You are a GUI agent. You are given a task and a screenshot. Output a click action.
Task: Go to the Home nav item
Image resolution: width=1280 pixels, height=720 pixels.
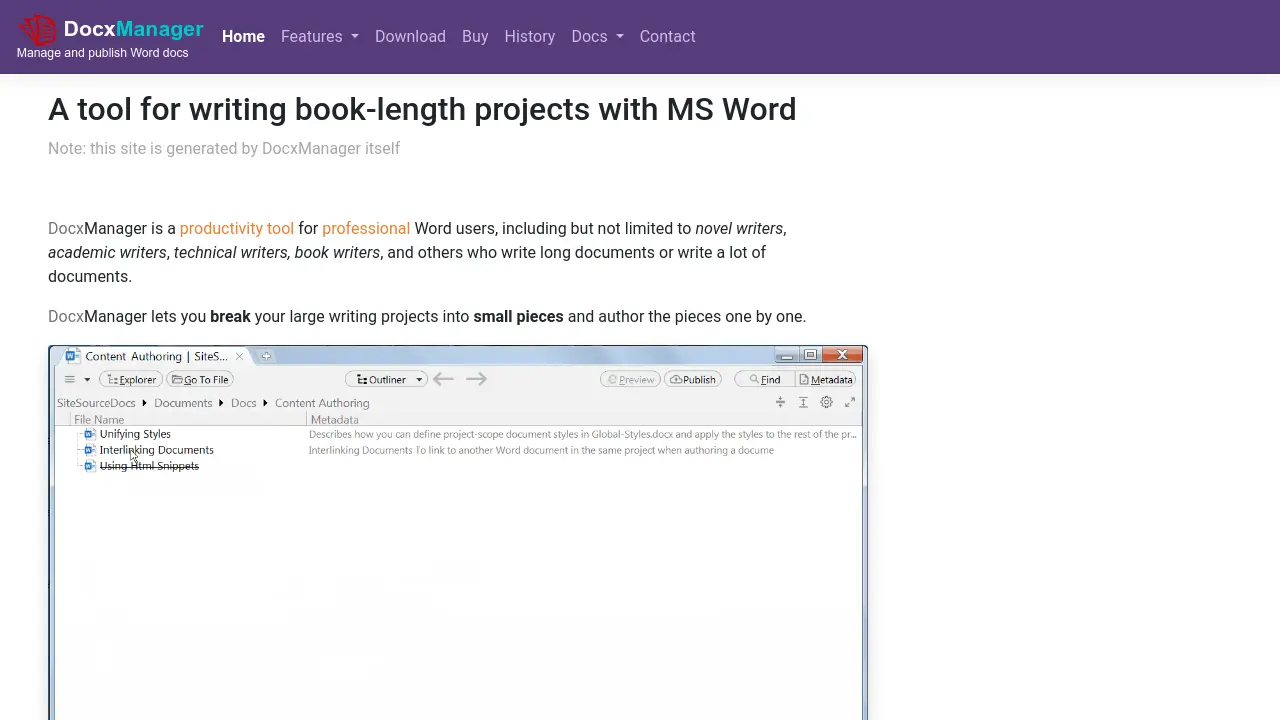(x=243, y=36)
